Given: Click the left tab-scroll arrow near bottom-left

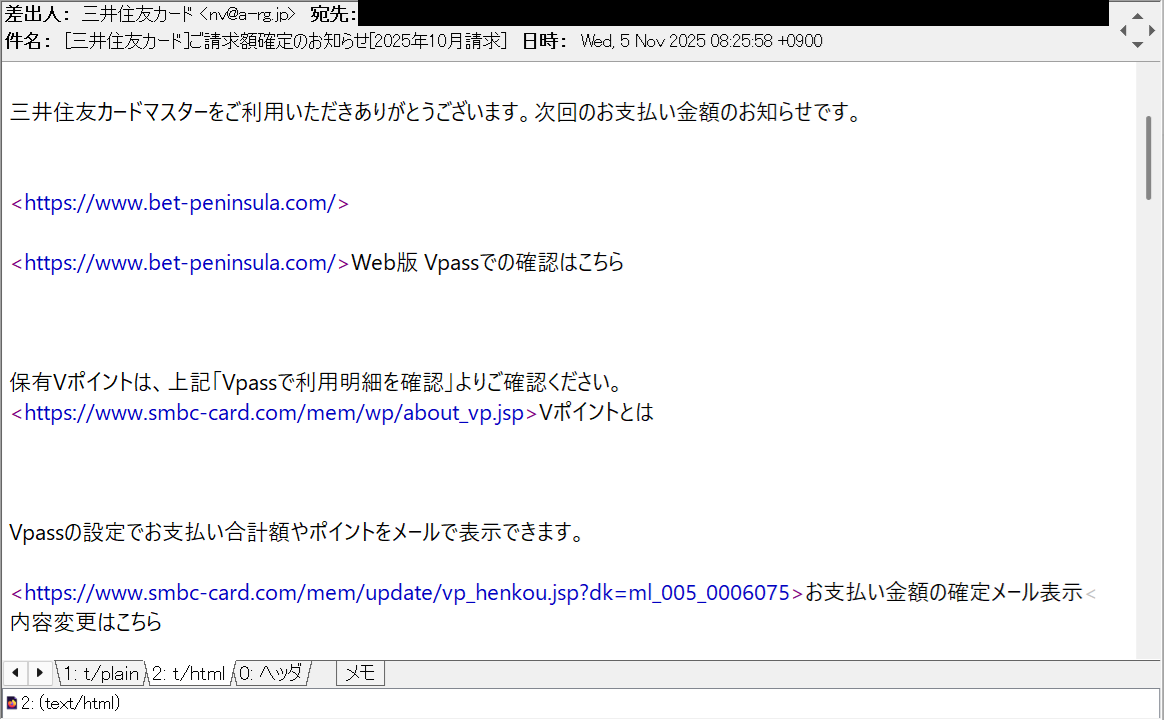Looking at the screenshot, I should pyautogui.click(x=13, y=672).
